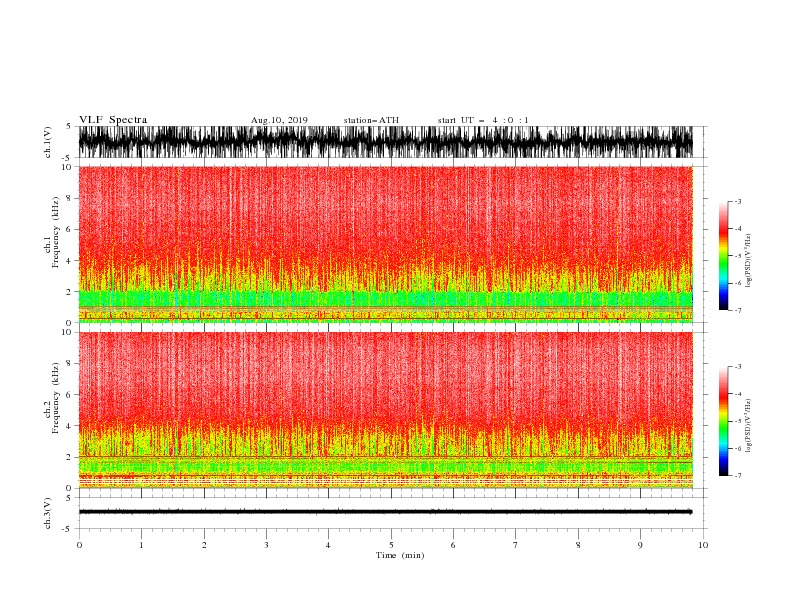Click the time axis tick label "1"
The image size is (792, 612).
(141, 545)
